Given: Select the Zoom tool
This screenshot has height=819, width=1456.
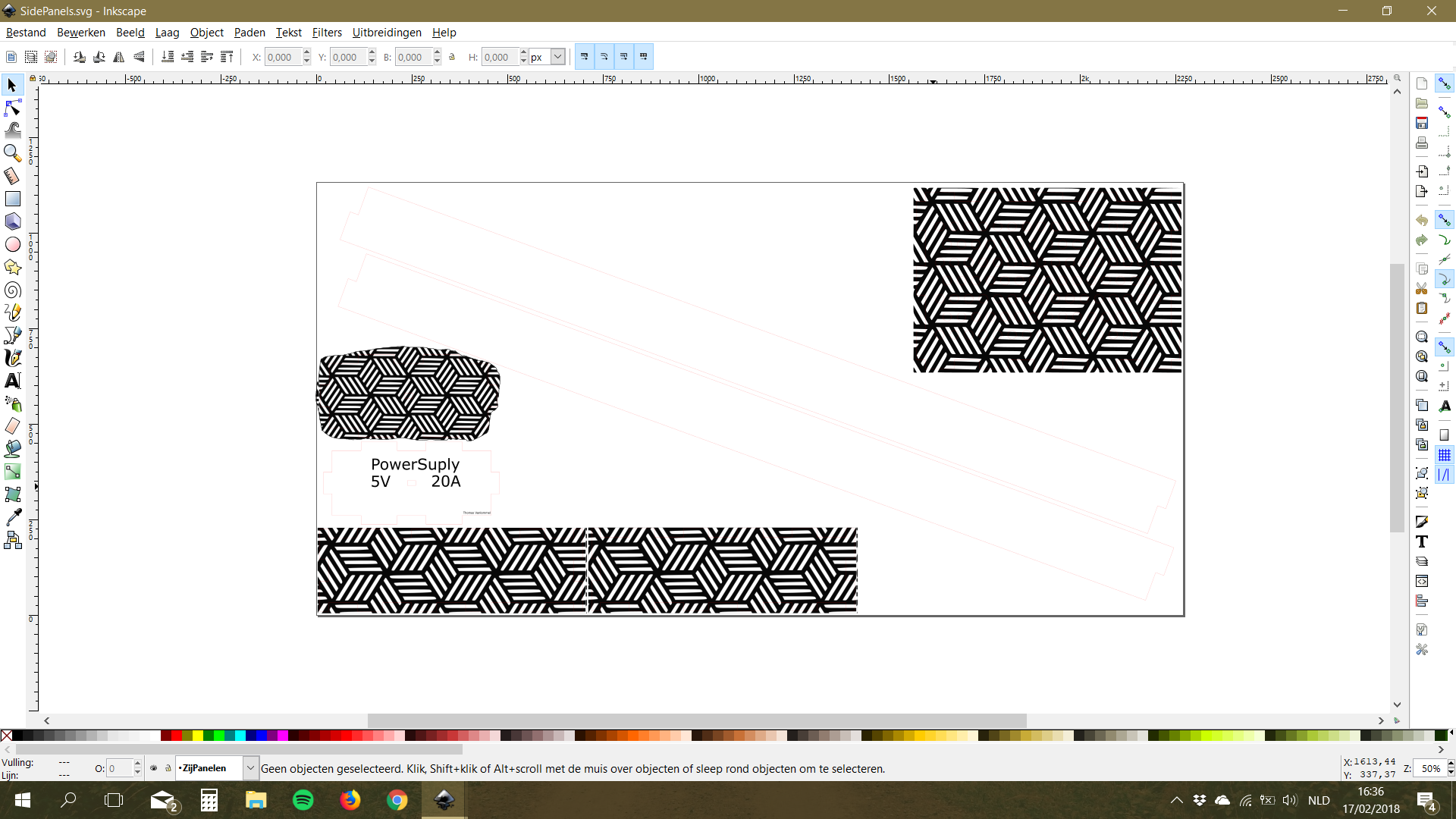Looking at the screenshot, I should [14, 153].
